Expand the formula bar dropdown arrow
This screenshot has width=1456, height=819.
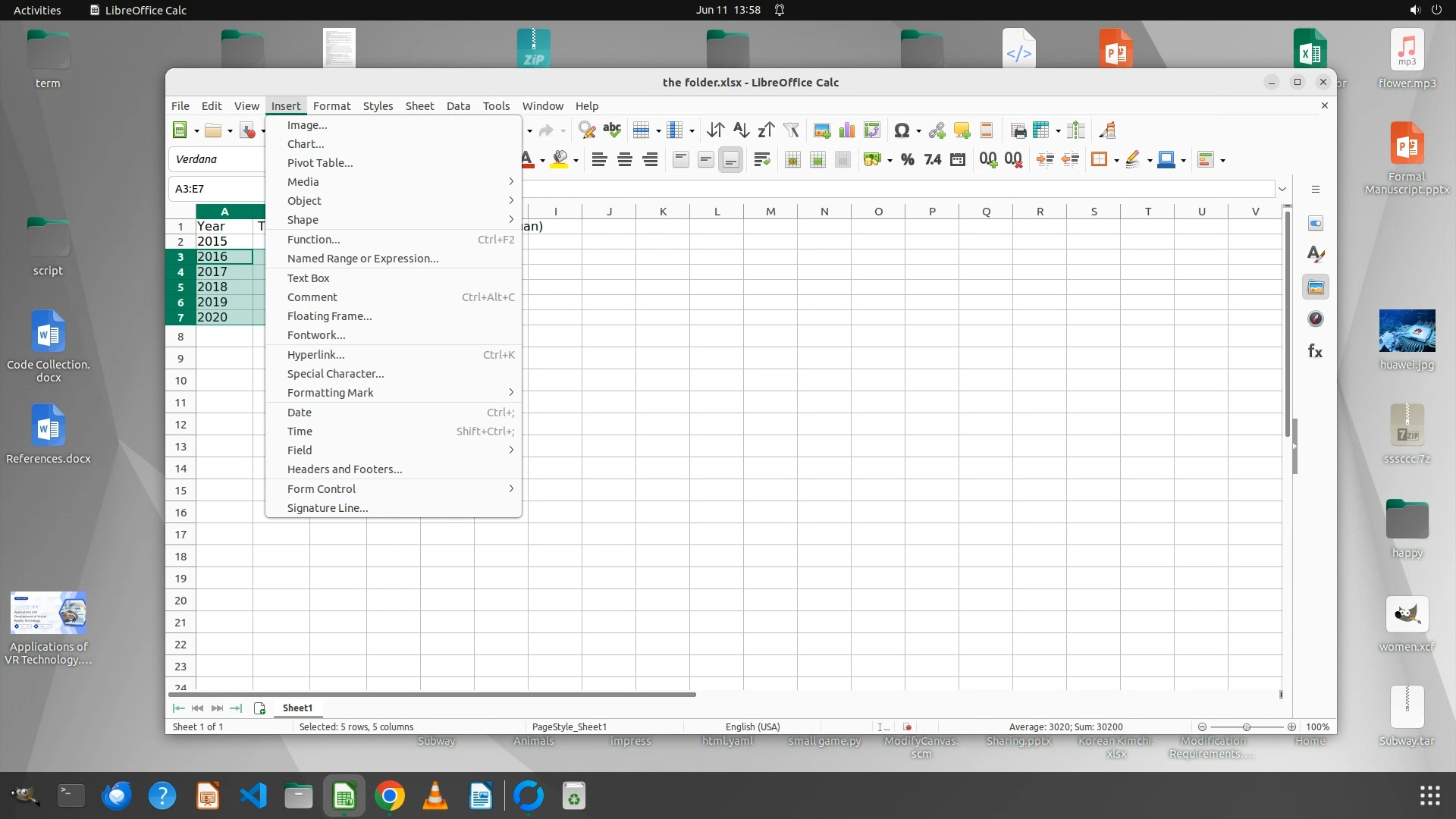click(1282, 189)
